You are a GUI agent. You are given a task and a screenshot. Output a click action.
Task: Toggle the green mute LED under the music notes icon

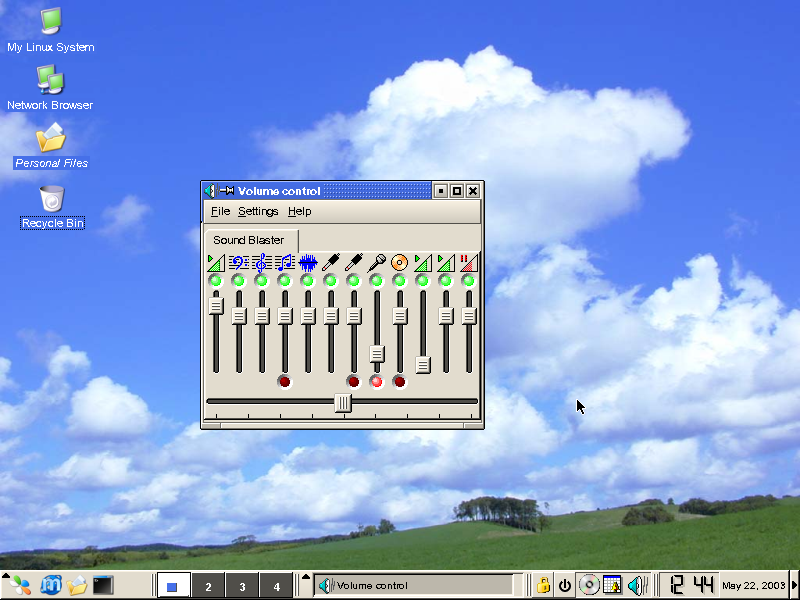285,281
